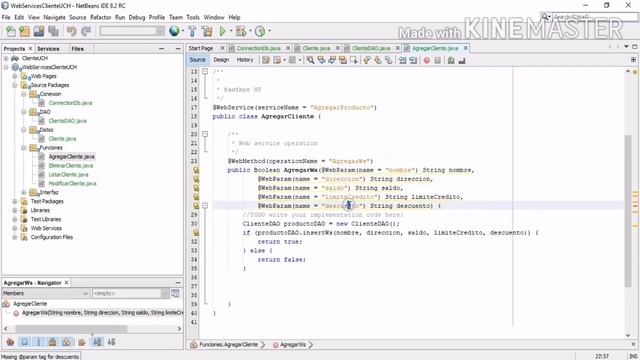Click the Stop Macro Recording icon
The height and width of the screenshot is (360, 640).
438,60
